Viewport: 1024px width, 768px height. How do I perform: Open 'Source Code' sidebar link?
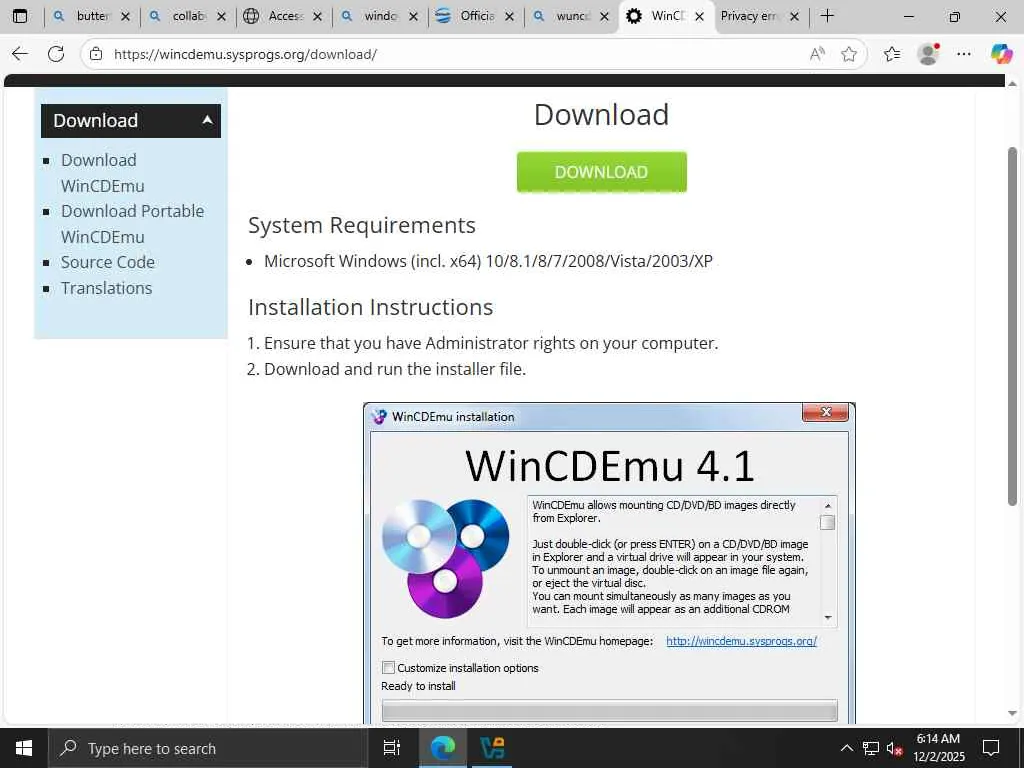click(108, 263)
